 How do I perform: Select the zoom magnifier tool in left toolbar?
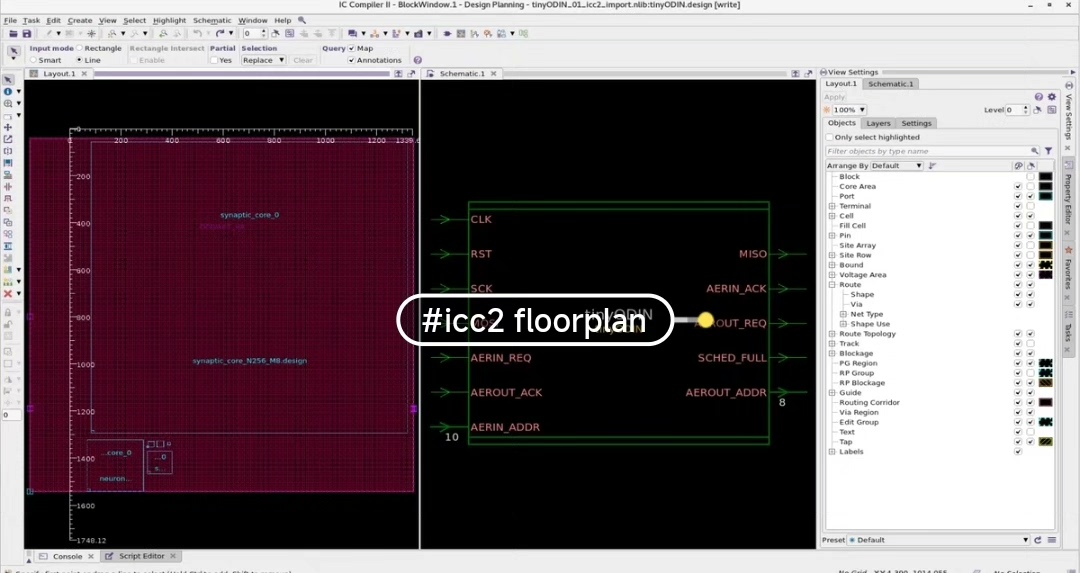point(8,103)
